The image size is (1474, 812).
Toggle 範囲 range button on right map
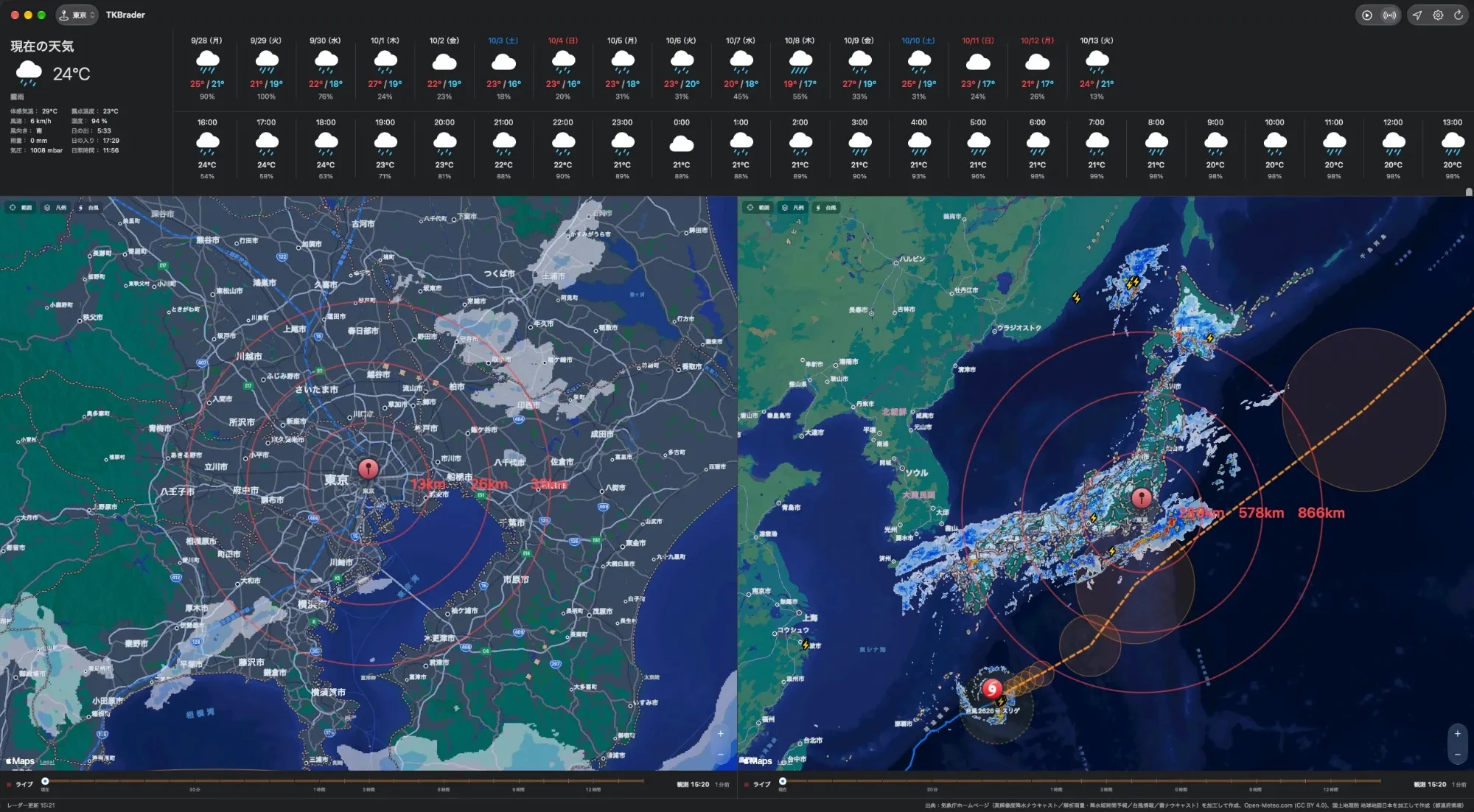[x=758, y=208]
